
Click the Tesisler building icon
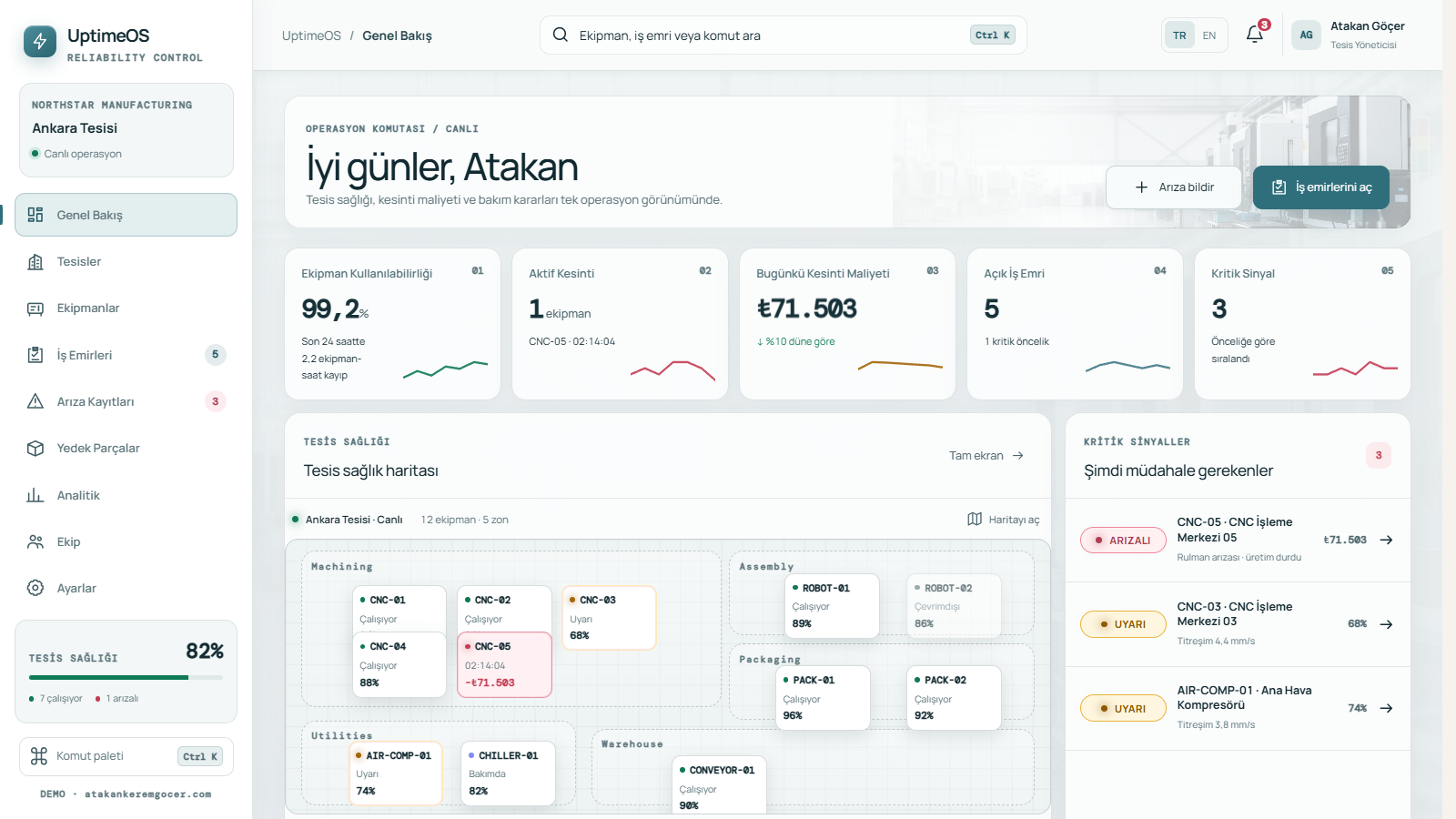coord(35,262)
